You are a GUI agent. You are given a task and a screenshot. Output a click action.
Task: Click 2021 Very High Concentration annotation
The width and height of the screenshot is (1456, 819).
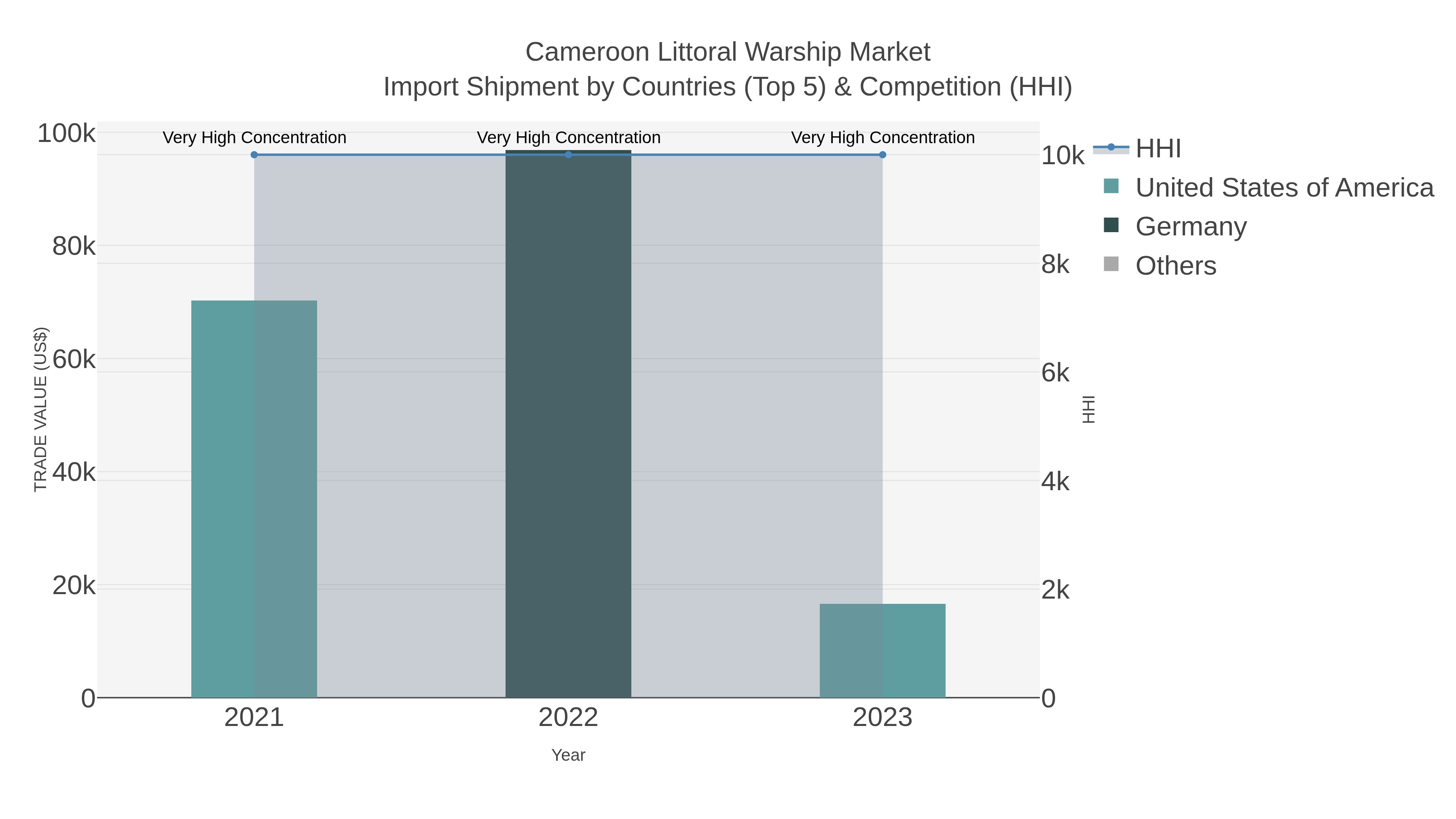pyautogui.click(x=254, y=138)
